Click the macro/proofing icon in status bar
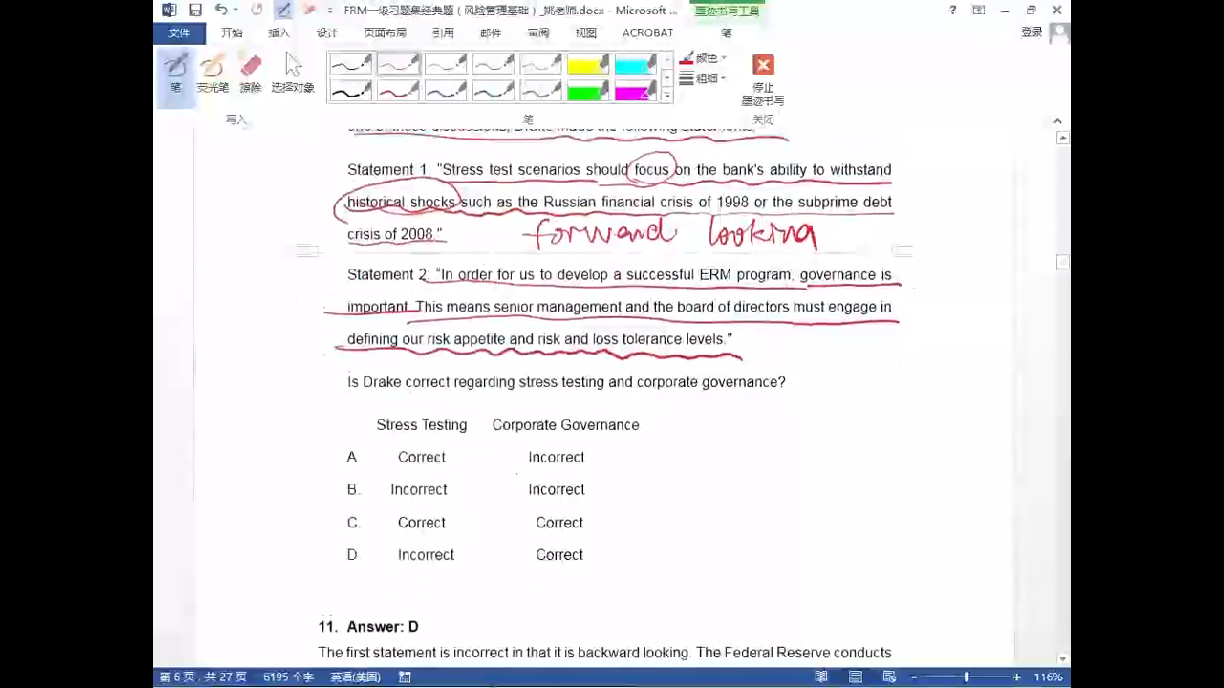 click(405, 677)
